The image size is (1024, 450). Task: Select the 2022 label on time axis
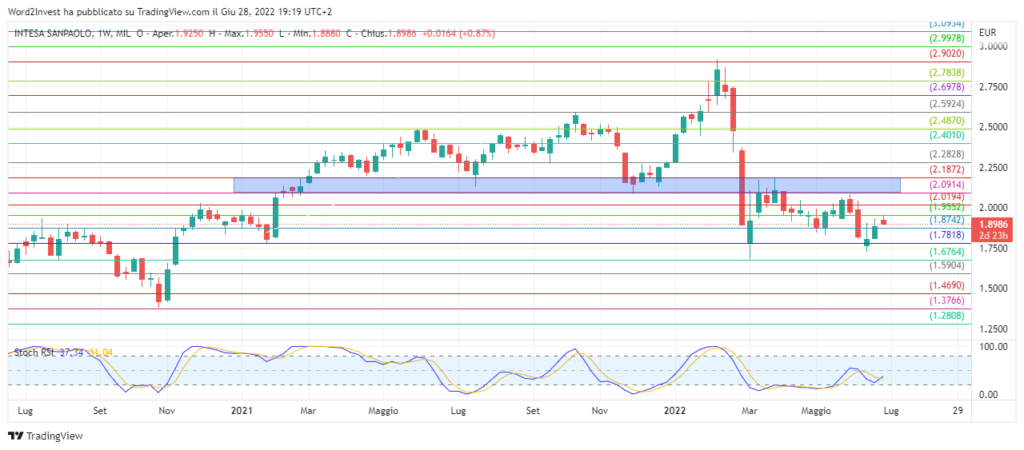coord(676,410)
